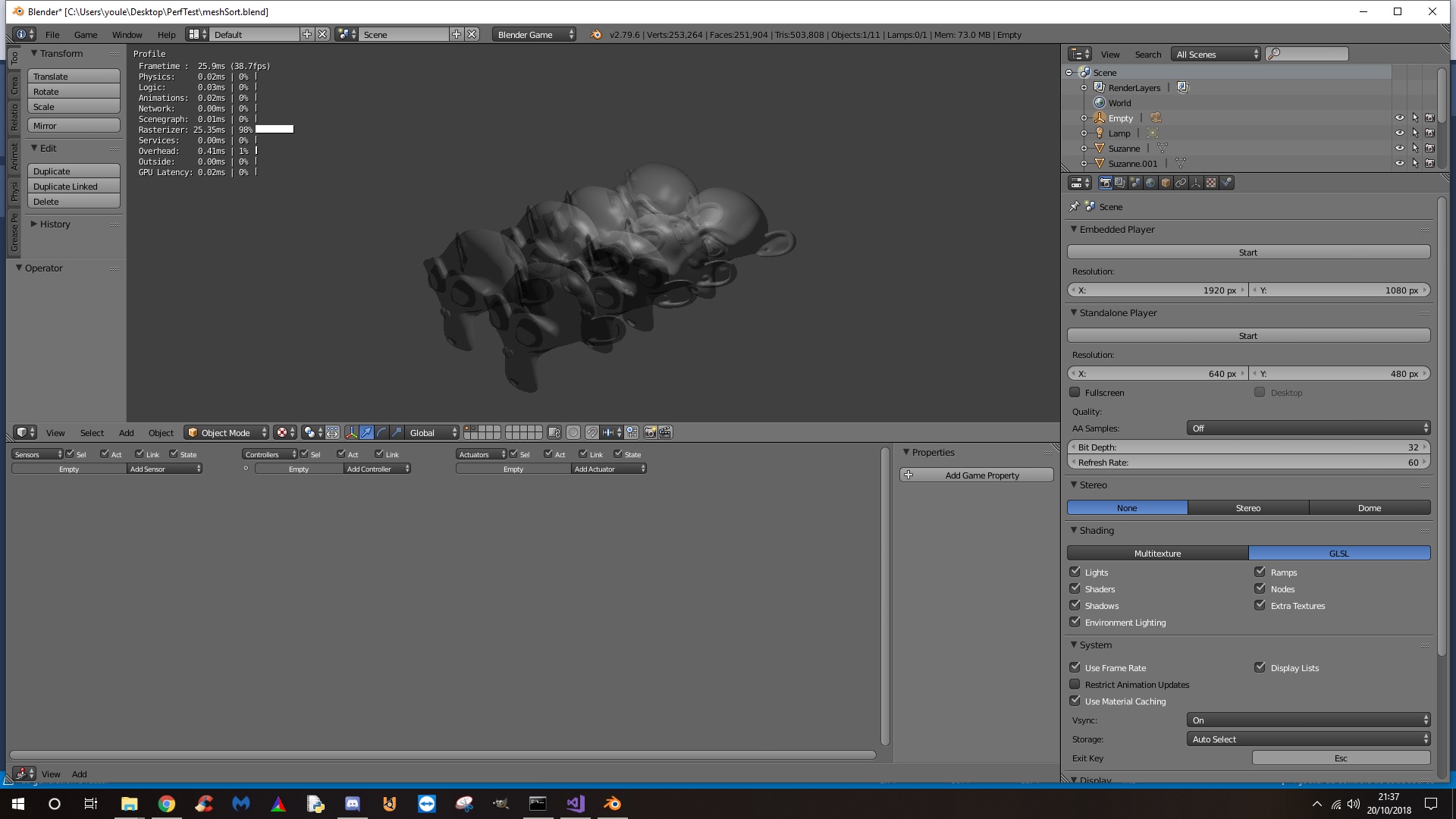
Task: Click the OpenGL render camera icon
Action: 650,432
